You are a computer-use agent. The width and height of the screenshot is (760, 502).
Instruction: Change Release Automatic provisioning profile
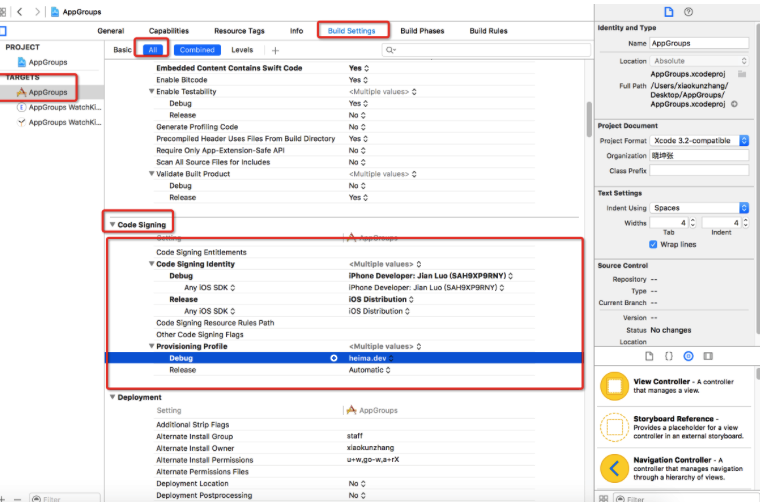pyautogui.click(x=370, y=370)
